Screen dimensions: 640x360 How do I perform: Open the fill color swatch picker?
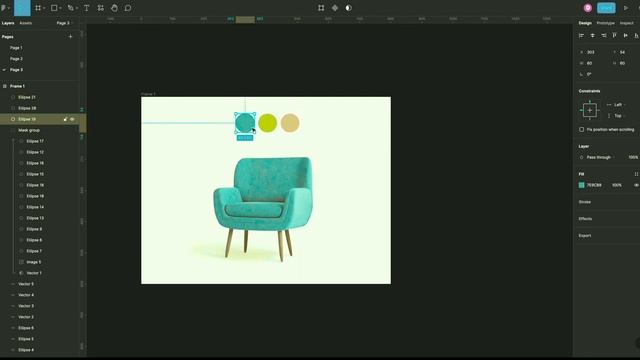[x=582, y=185]
